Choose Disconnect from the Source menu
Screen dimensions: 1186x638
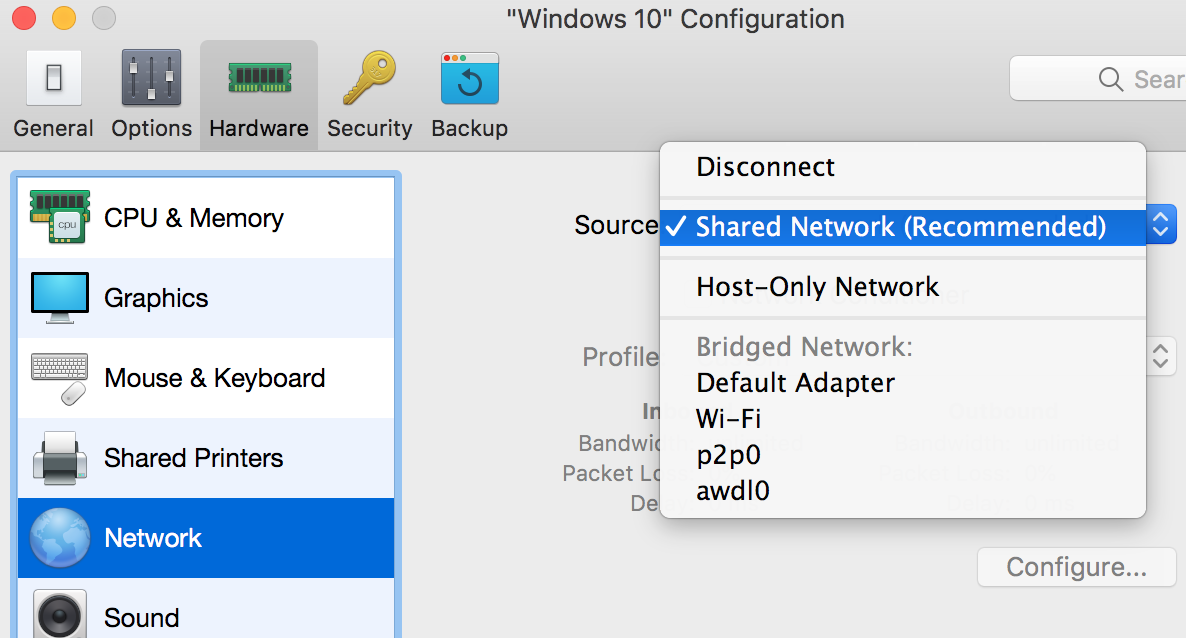(x=766, y=167)
